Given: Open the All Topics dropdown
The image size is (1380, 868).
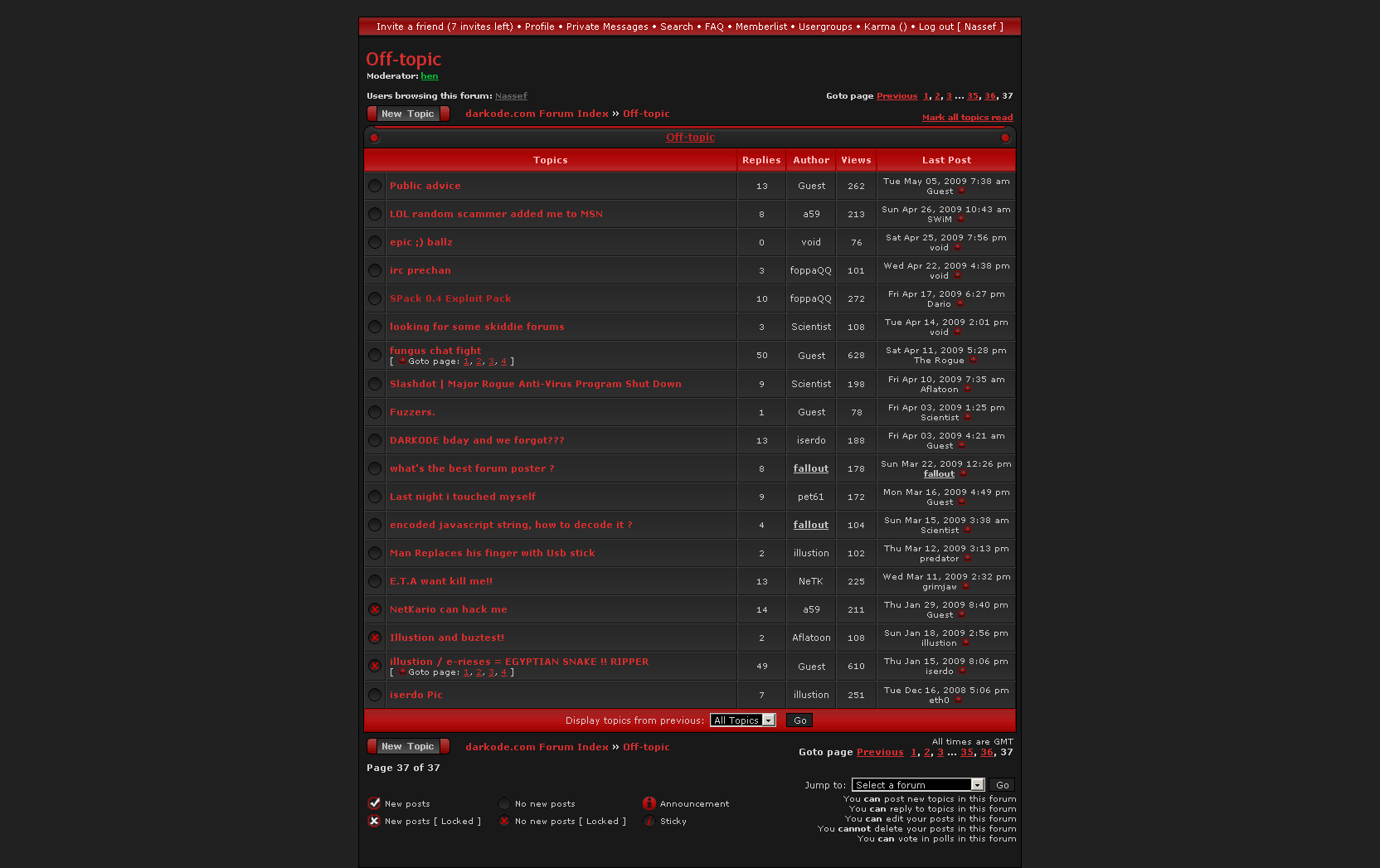Looking at the screenshot, I should (742, 720).
